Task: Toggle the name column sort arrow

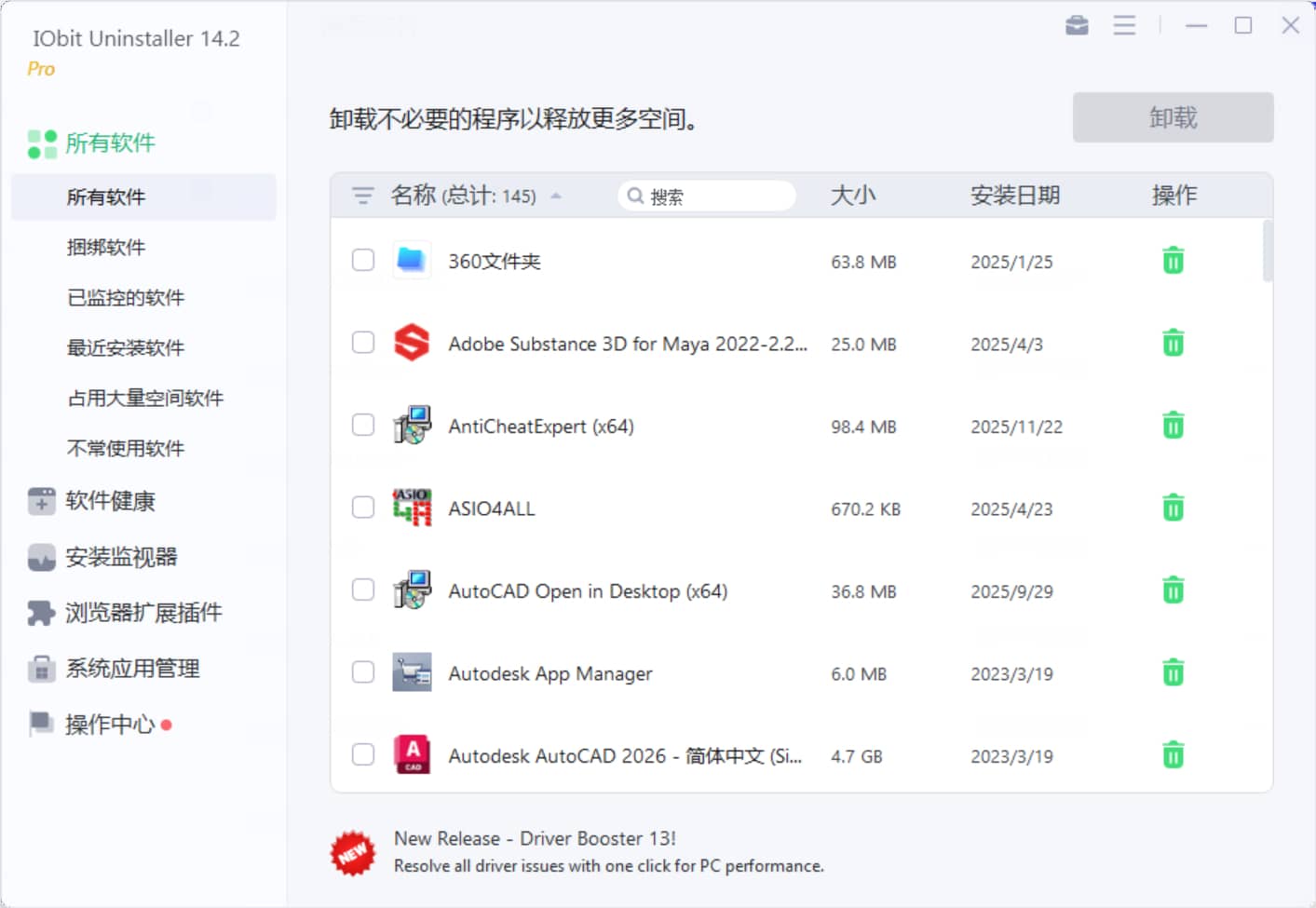Action: tap(556, 196)
